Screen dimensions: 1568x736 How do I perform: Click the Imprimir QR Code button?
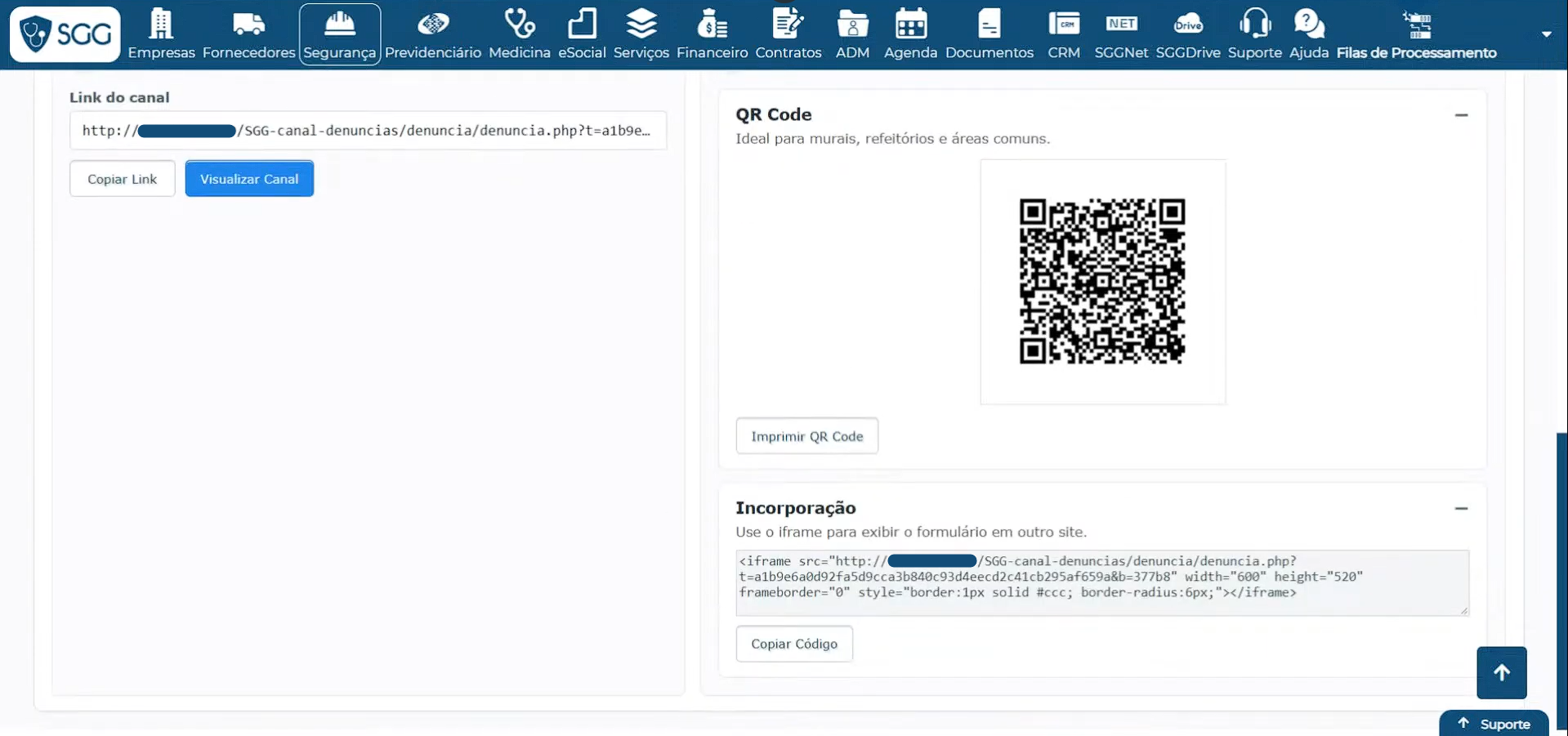tap(806, 436)
